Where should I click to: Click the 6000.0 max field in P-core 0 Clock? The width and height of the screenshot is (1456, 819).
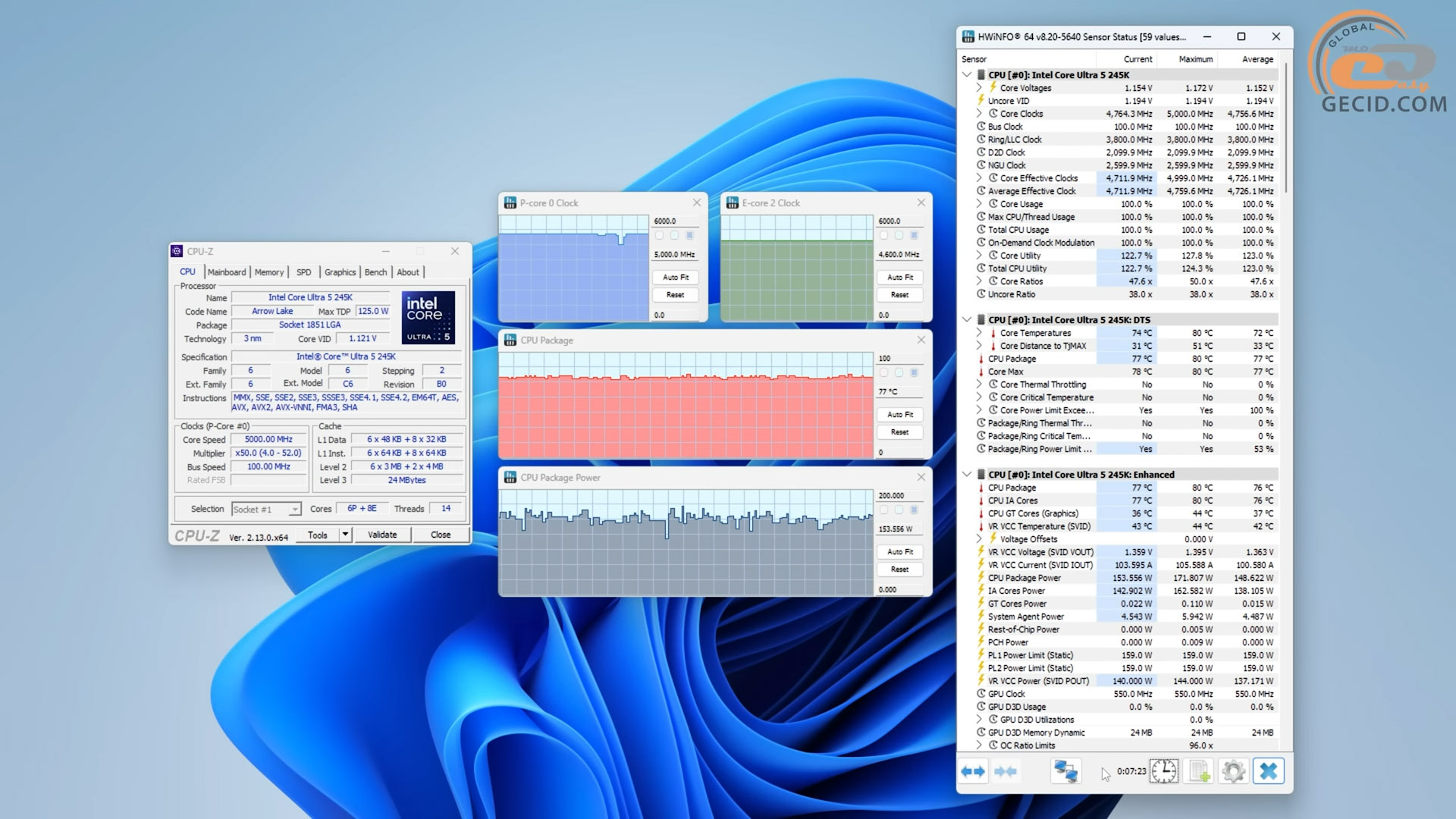point(674,221)
